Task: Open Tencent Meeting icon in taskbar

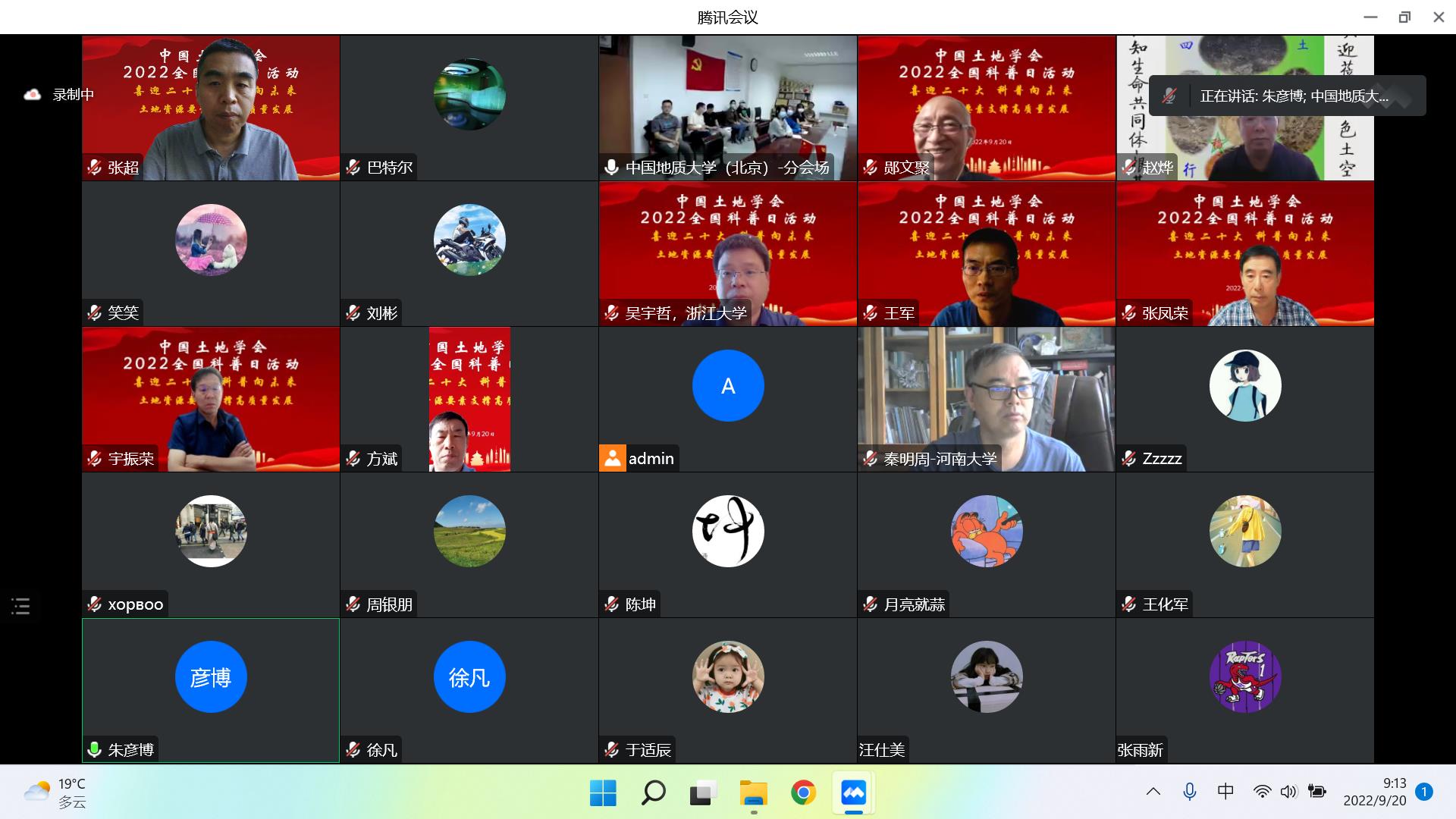Action: tap(854, 793)
